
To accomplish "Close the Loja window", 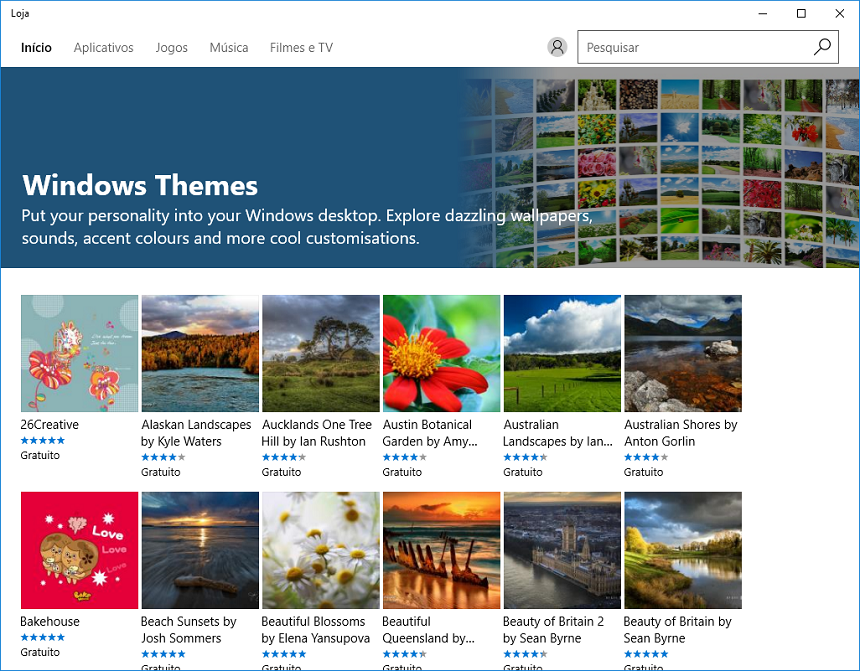I will (x=840, y=13).
